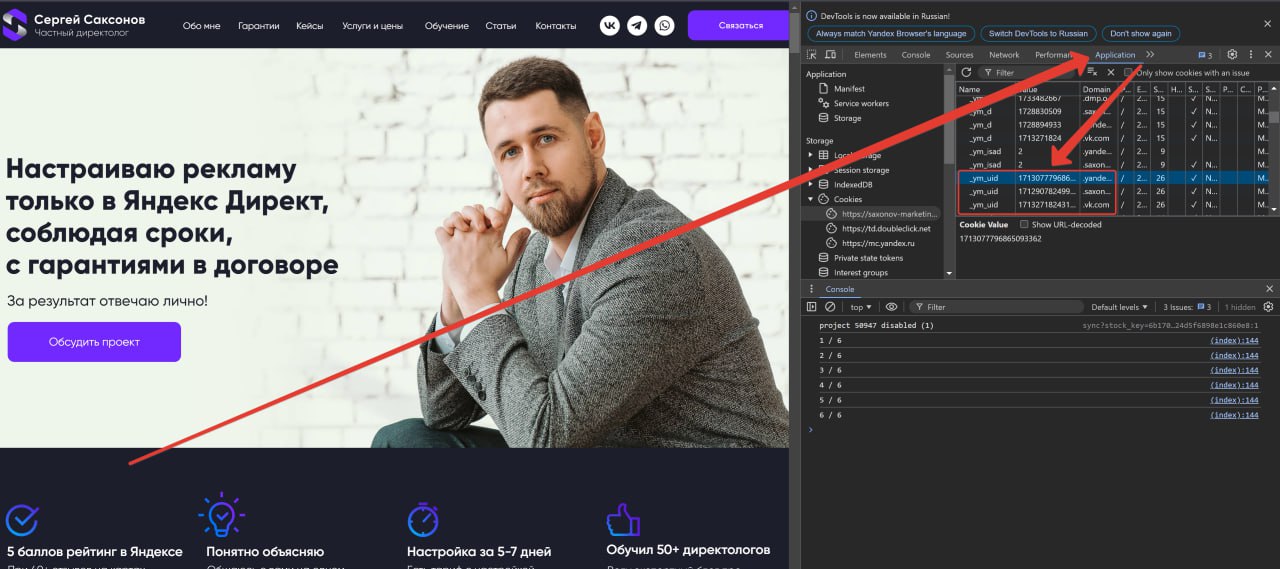Enable Only show cookies with an issue
The image size is (1280, 569).
[1129, 72]
